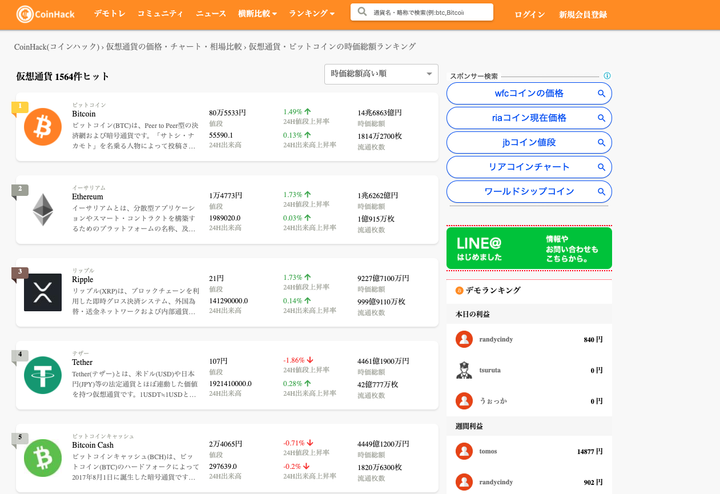Click Tether change -1.86%
Screen dimensions: 720x494
click(x=298, y=360)
